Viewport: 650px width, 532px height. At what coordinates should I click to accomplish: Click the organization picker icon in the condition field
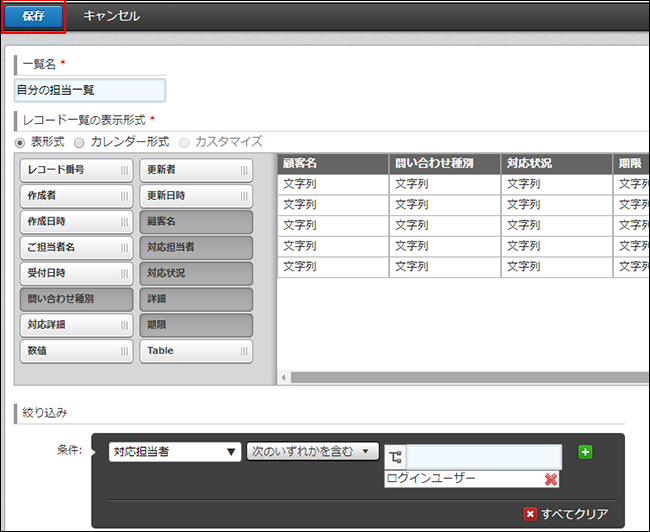395,457
